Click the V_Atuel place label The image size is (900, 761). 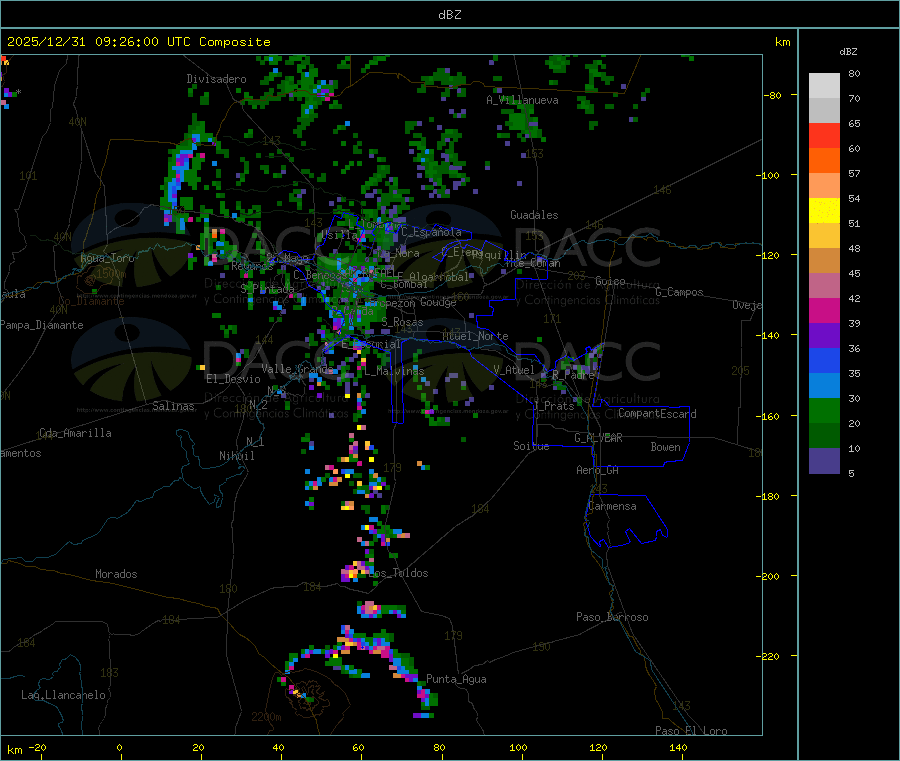tap(514, 370)
